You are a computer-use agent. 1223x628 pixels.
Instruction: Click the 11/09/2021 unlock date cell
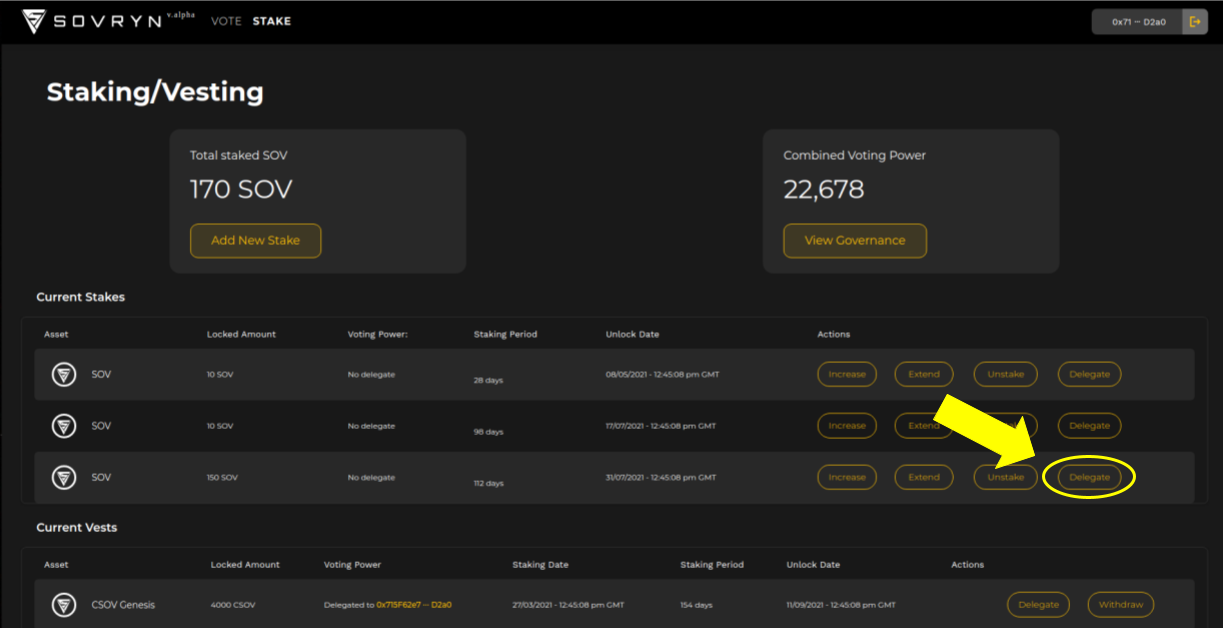841,605
